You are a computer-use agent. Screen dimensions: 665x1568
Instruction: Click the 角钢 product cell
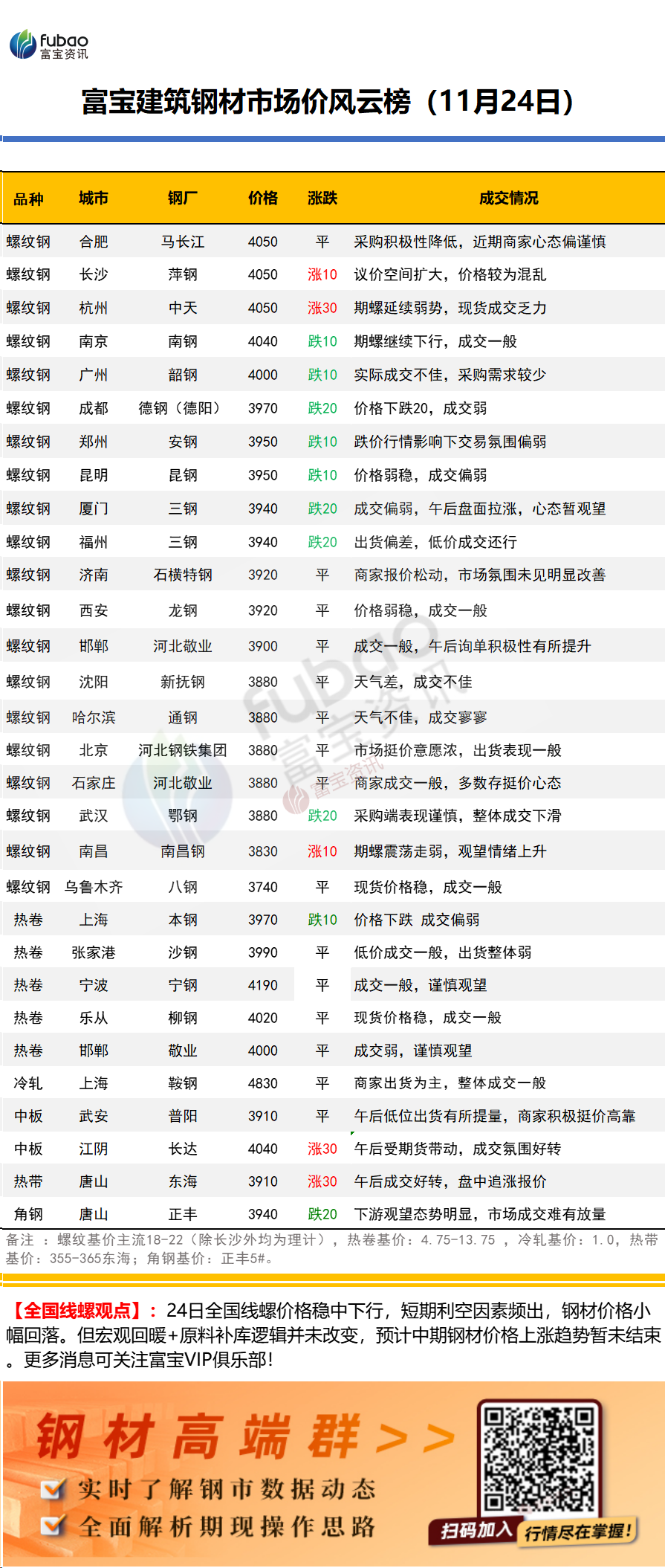click(x=28, y=1214)
